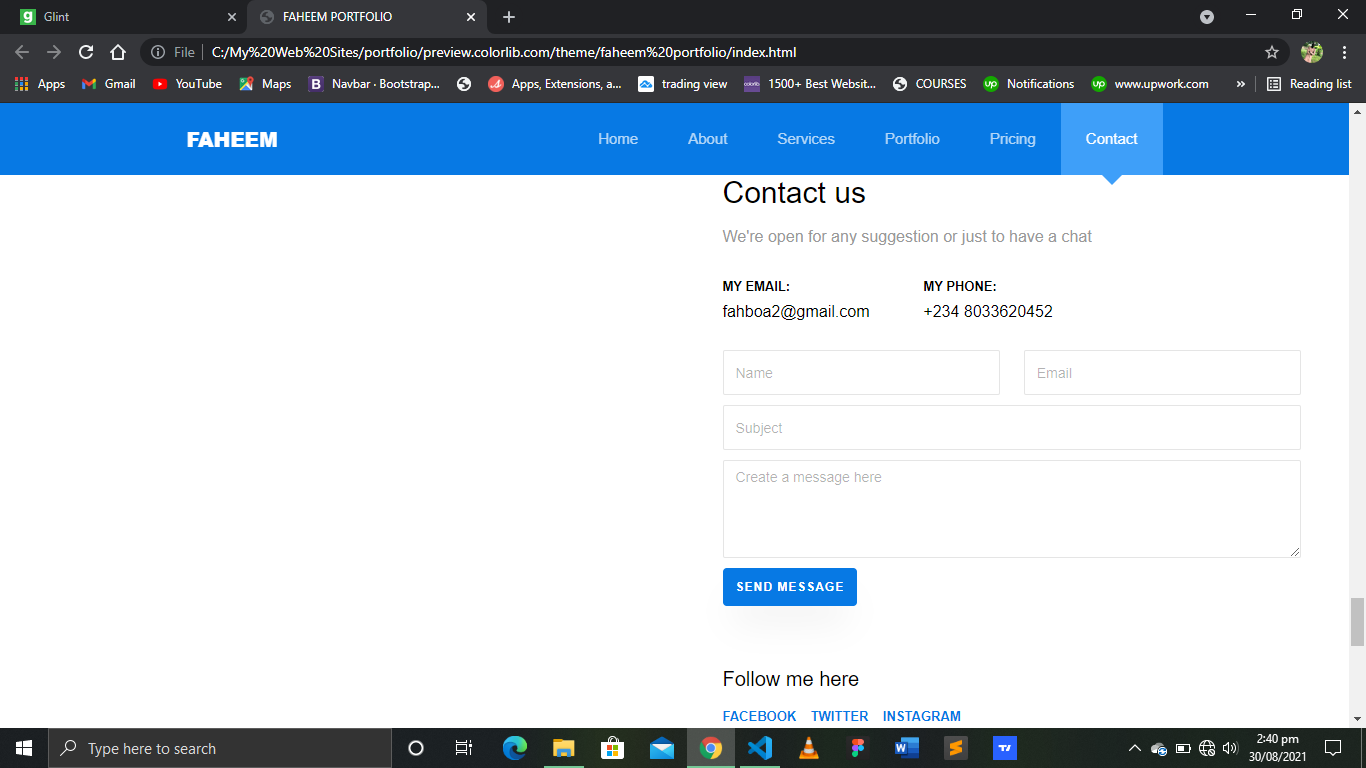The width and height of the screenshot is (1366, 768).
Task: Show hidden system tray icons
Action: pyautogui.click(x=1134, y=748)
